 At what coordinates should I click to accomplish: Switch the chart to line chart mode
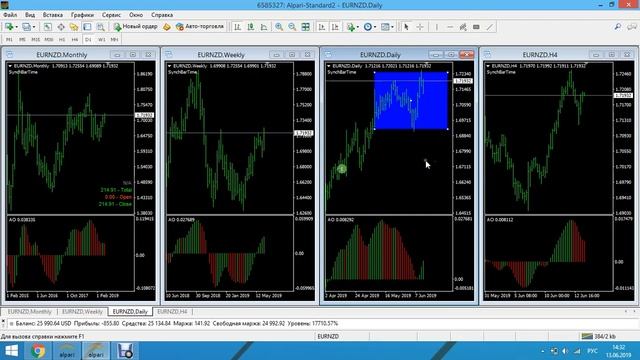click(264, 27)
